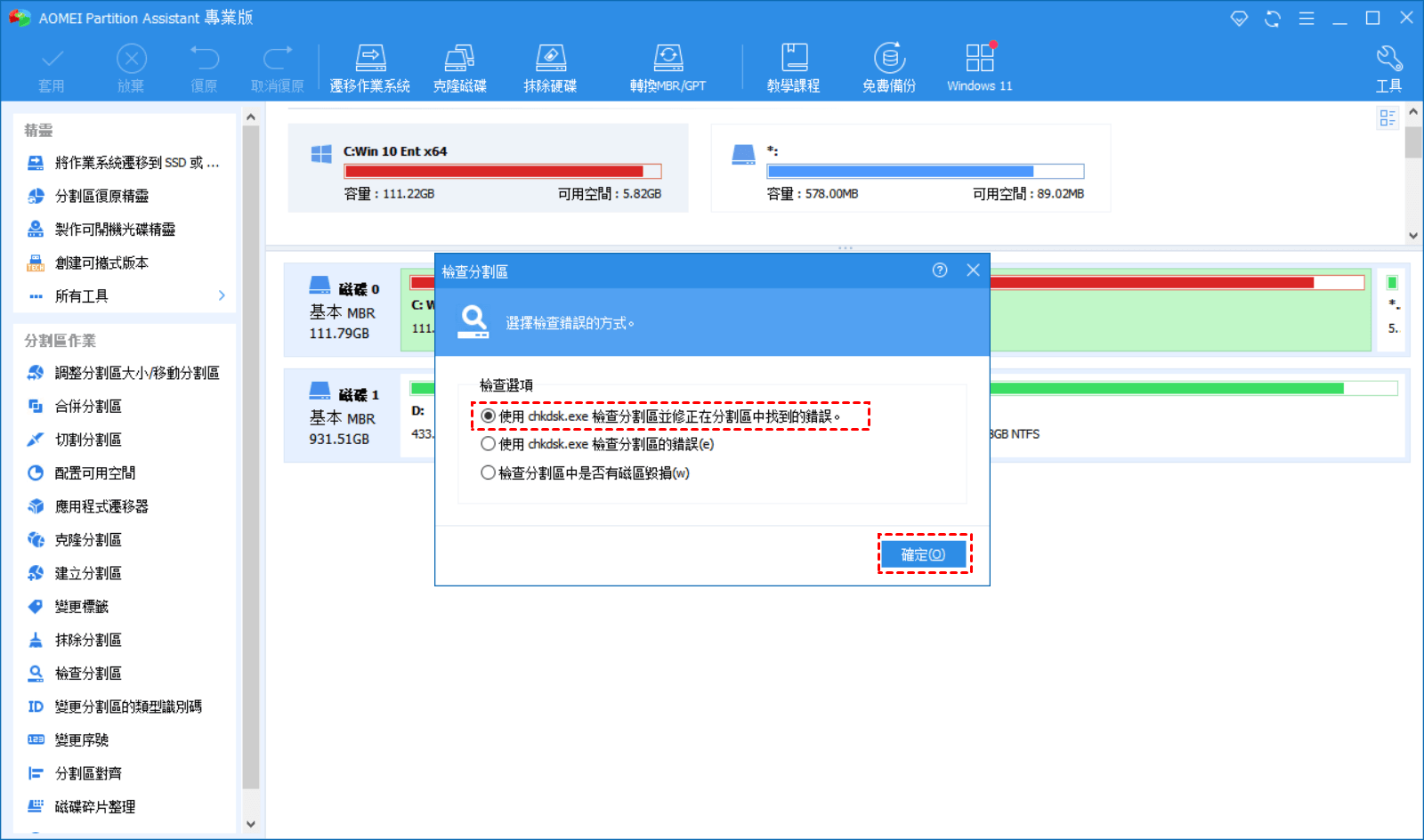Select the *: 578.00MB partition card

[x=910, y=168]
